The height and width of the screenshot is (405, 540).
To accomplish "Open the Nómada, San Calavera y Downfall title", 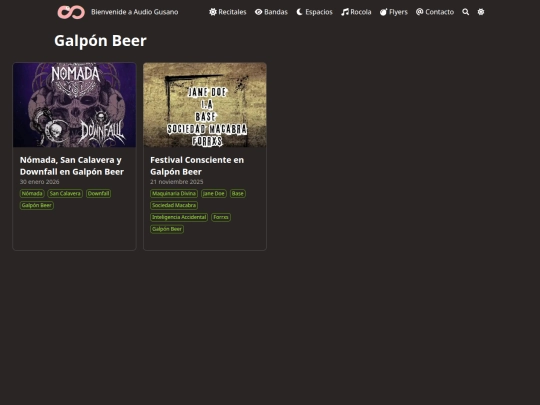I will [x=72, y=166].
